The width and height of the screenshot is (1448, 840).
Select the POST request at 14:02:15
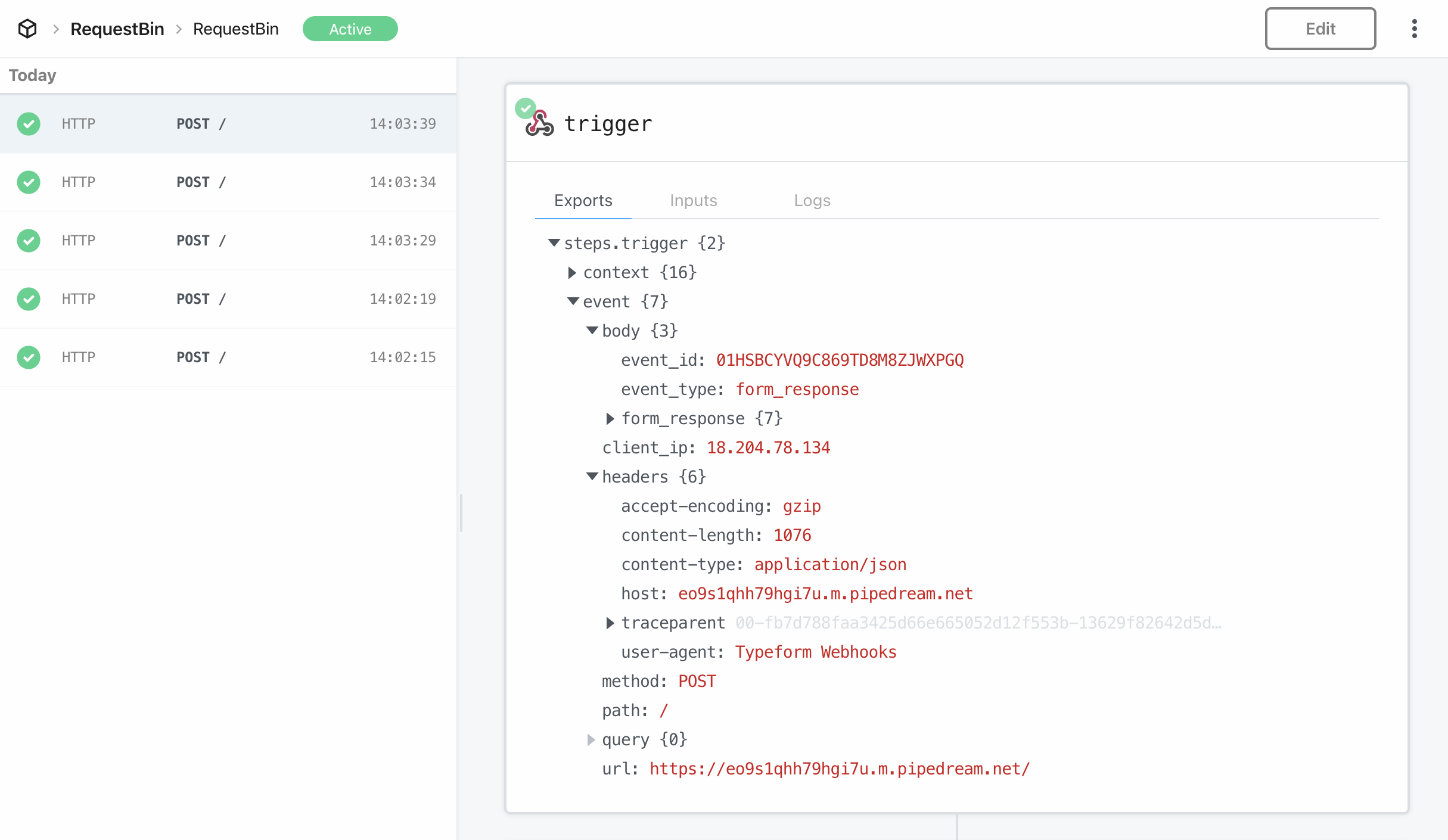[x=228, y=357]
